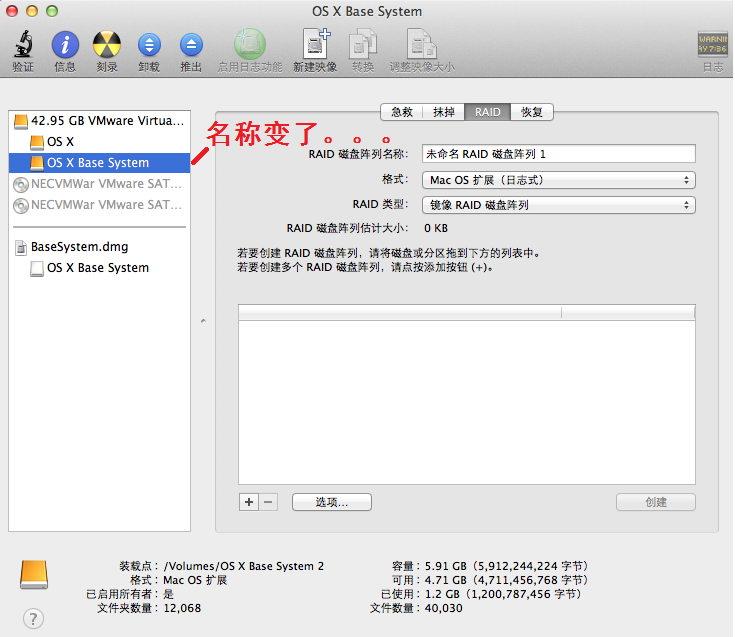Switch to the RAID tab
735x637 pixels.
point(488,112)
